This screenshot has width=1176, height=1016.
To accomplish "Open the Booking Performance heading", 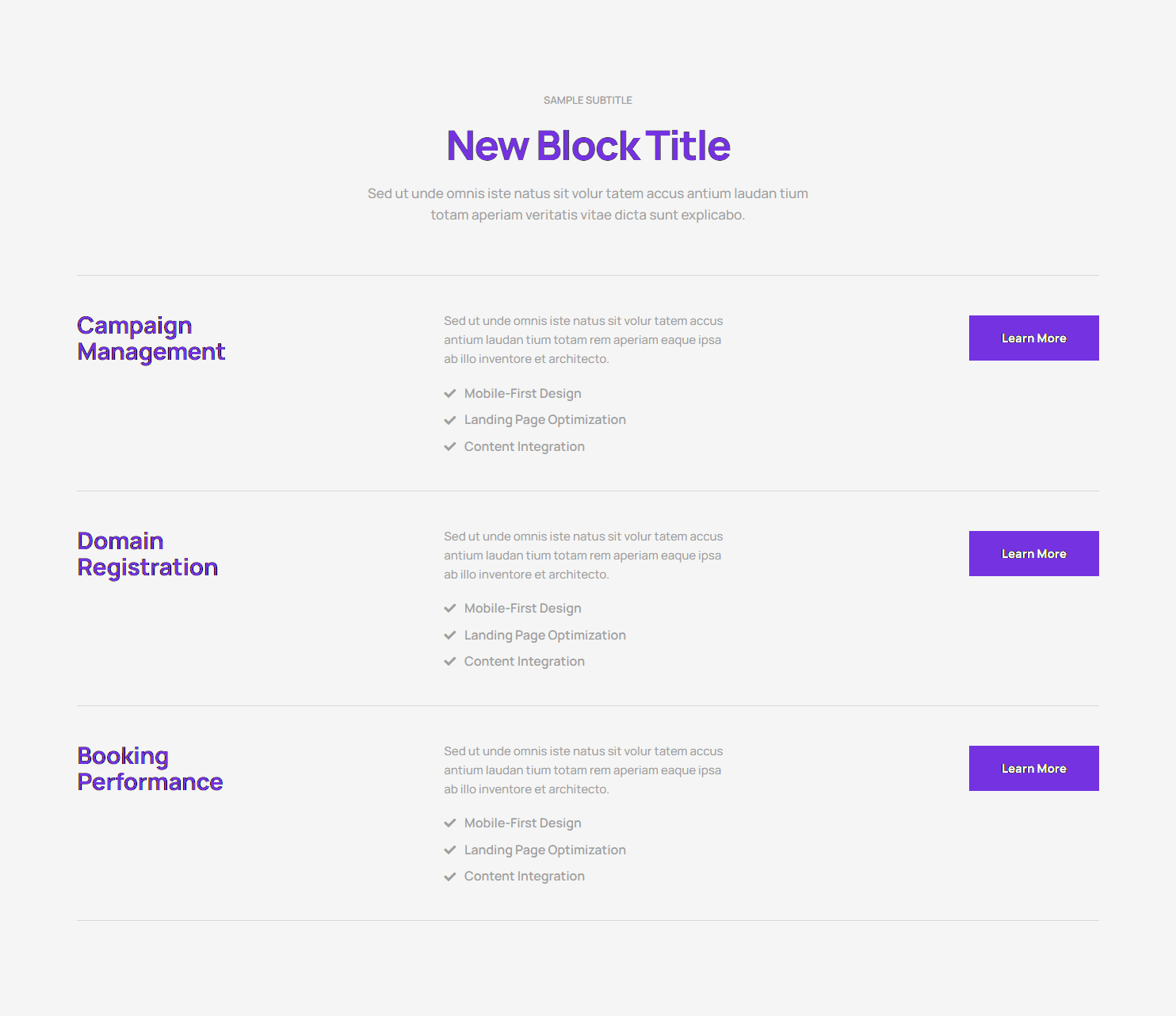I will 150,769.
